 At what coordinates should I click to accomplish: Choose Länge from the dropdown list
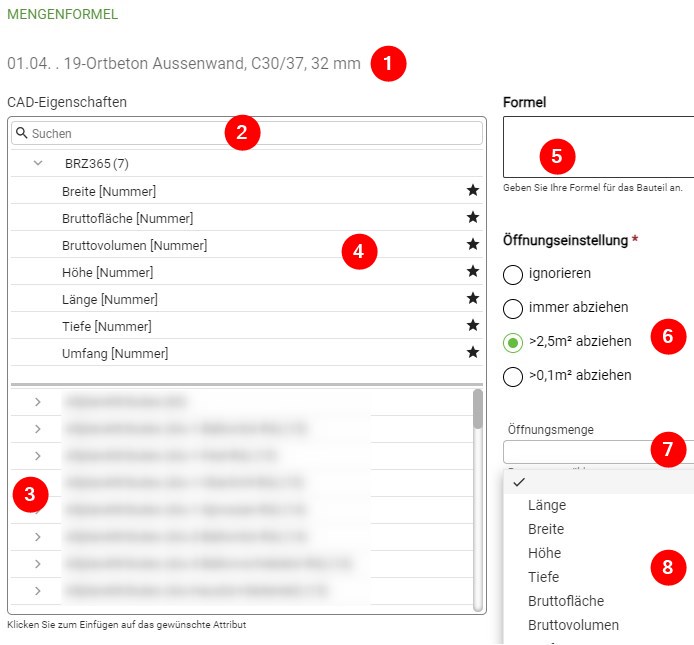[546, 506]
